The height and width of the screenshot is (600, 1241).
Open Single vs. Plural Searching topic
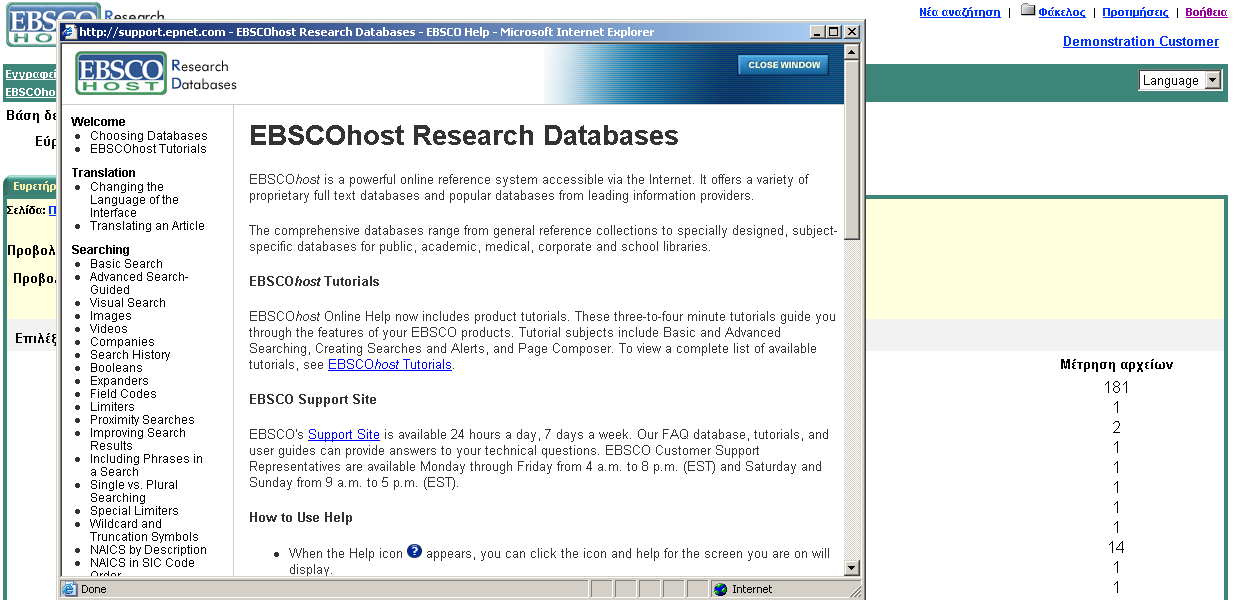tap(134, 491)
